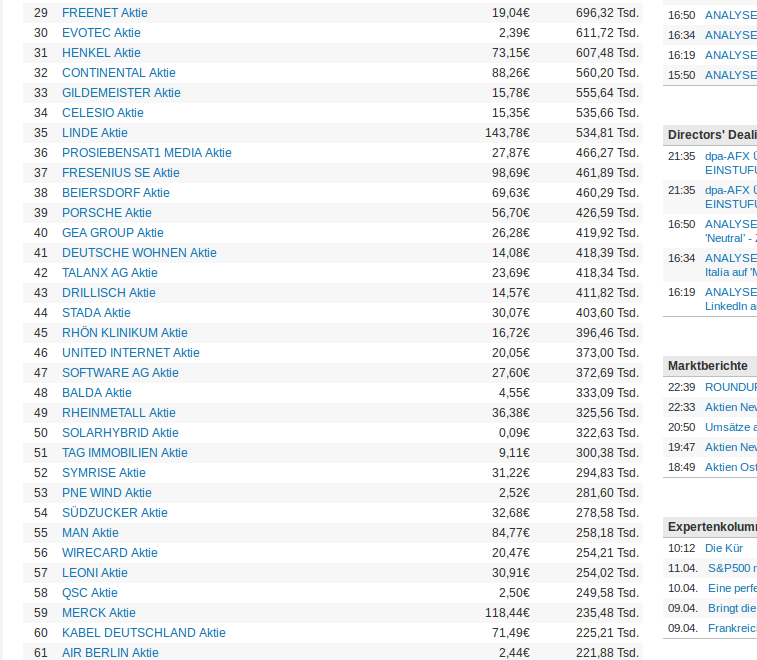The image size is (757, 660).
Task: Open the KABEL DEUTSCHLAND Aktie link
Action: coord(144,633)
